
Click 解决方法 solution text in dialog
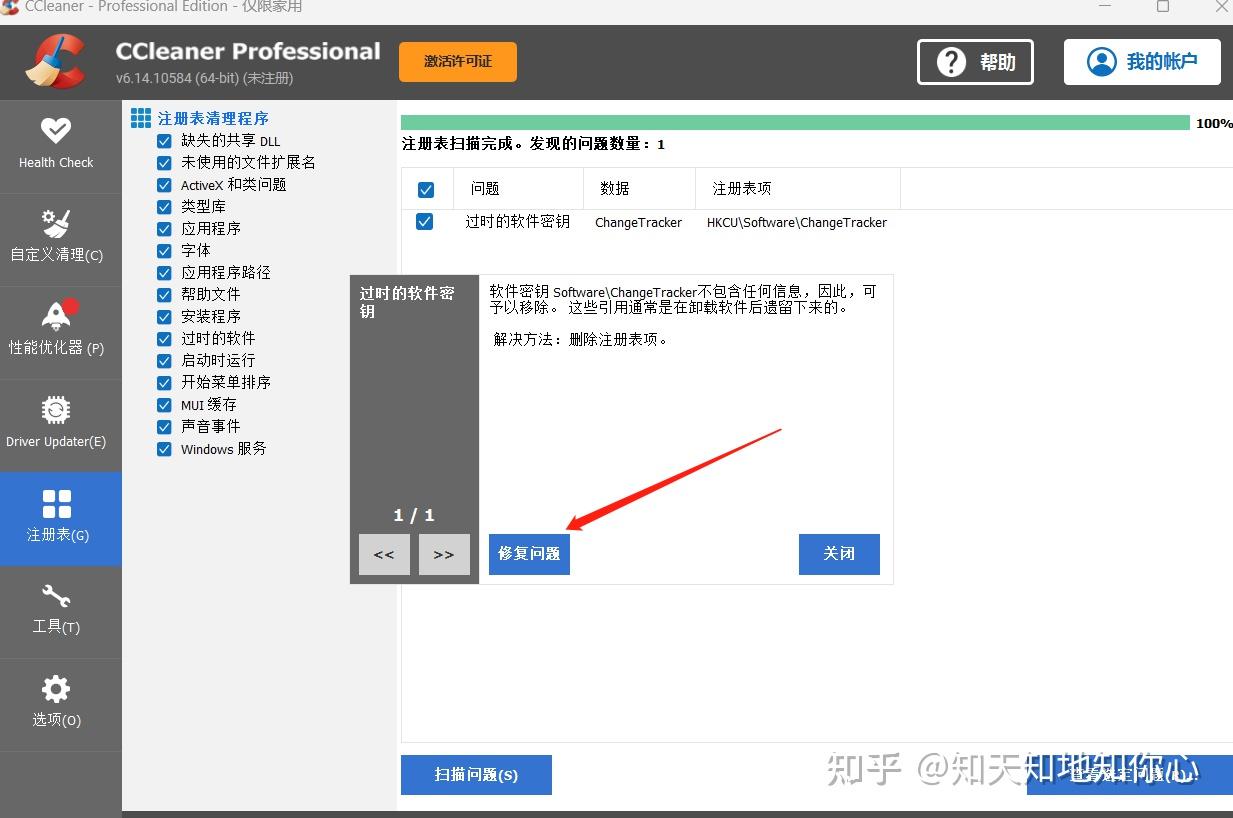tap(581, 339)
